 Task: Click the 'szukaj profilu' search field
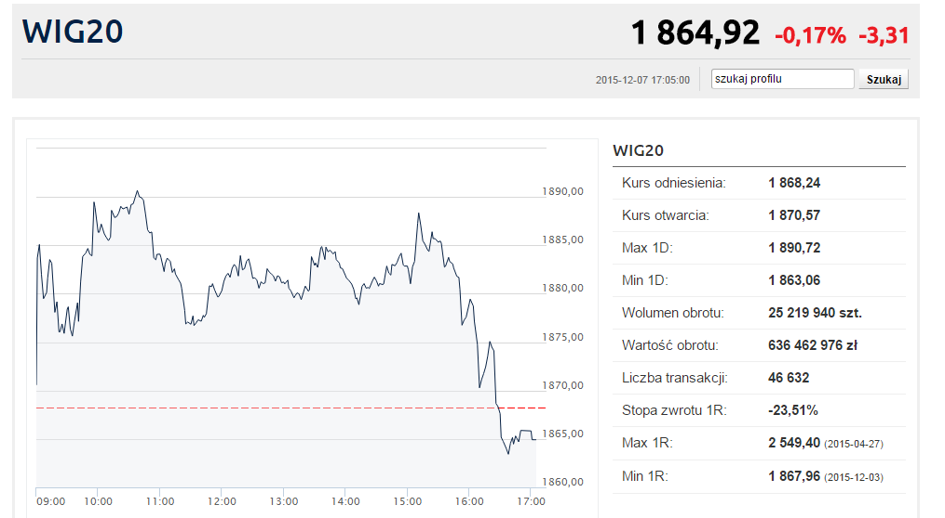click(782, 79)
